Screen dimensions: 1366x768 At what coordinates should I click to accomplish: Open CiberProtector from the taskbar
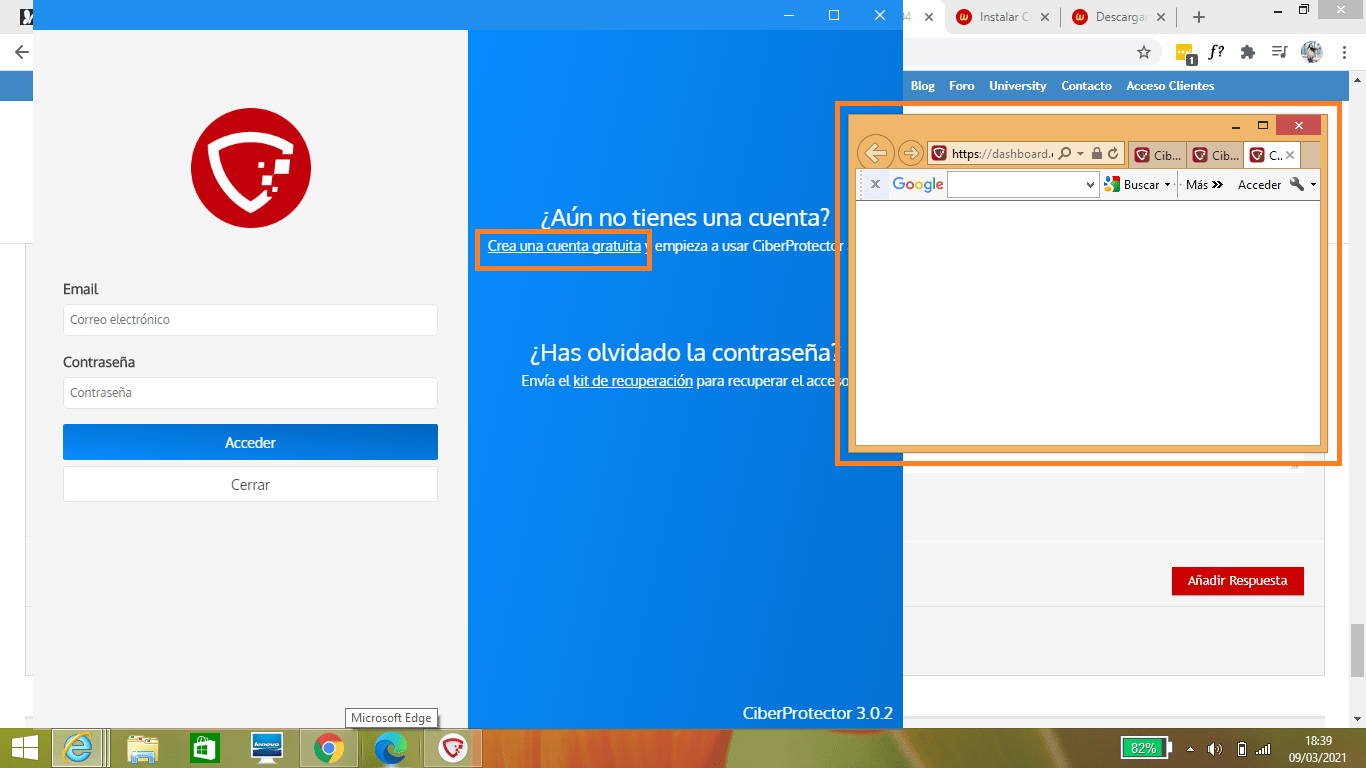454,748
